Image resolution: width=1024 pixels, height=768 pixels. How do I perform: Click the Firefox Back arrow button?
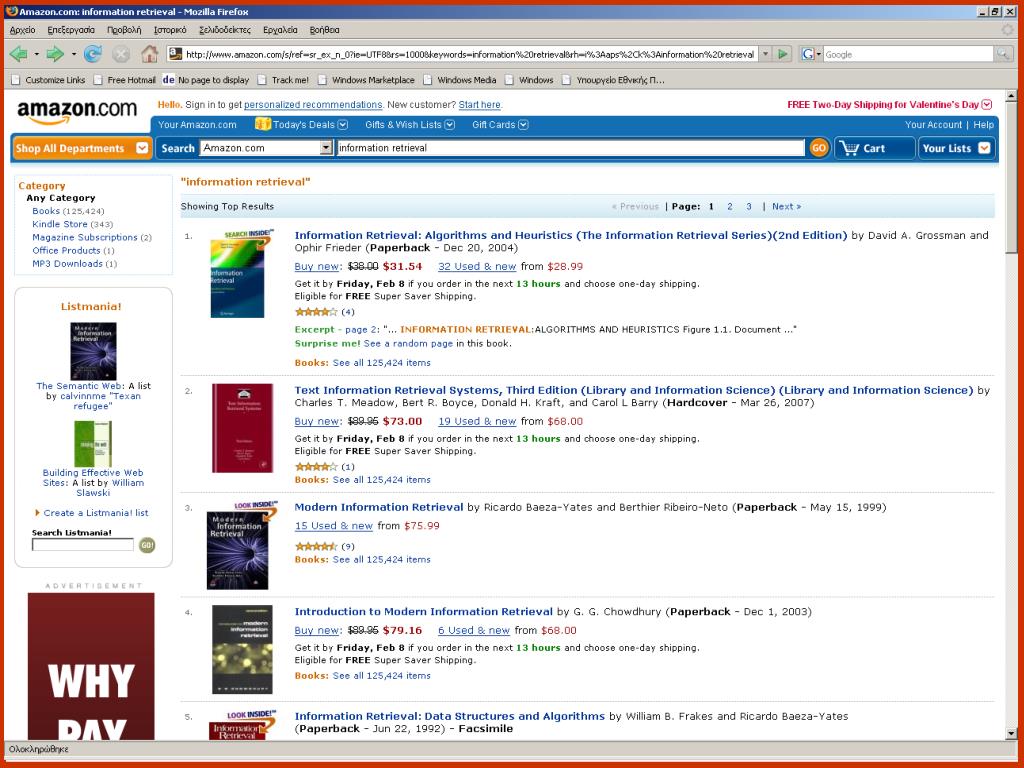tap(18, 54)
